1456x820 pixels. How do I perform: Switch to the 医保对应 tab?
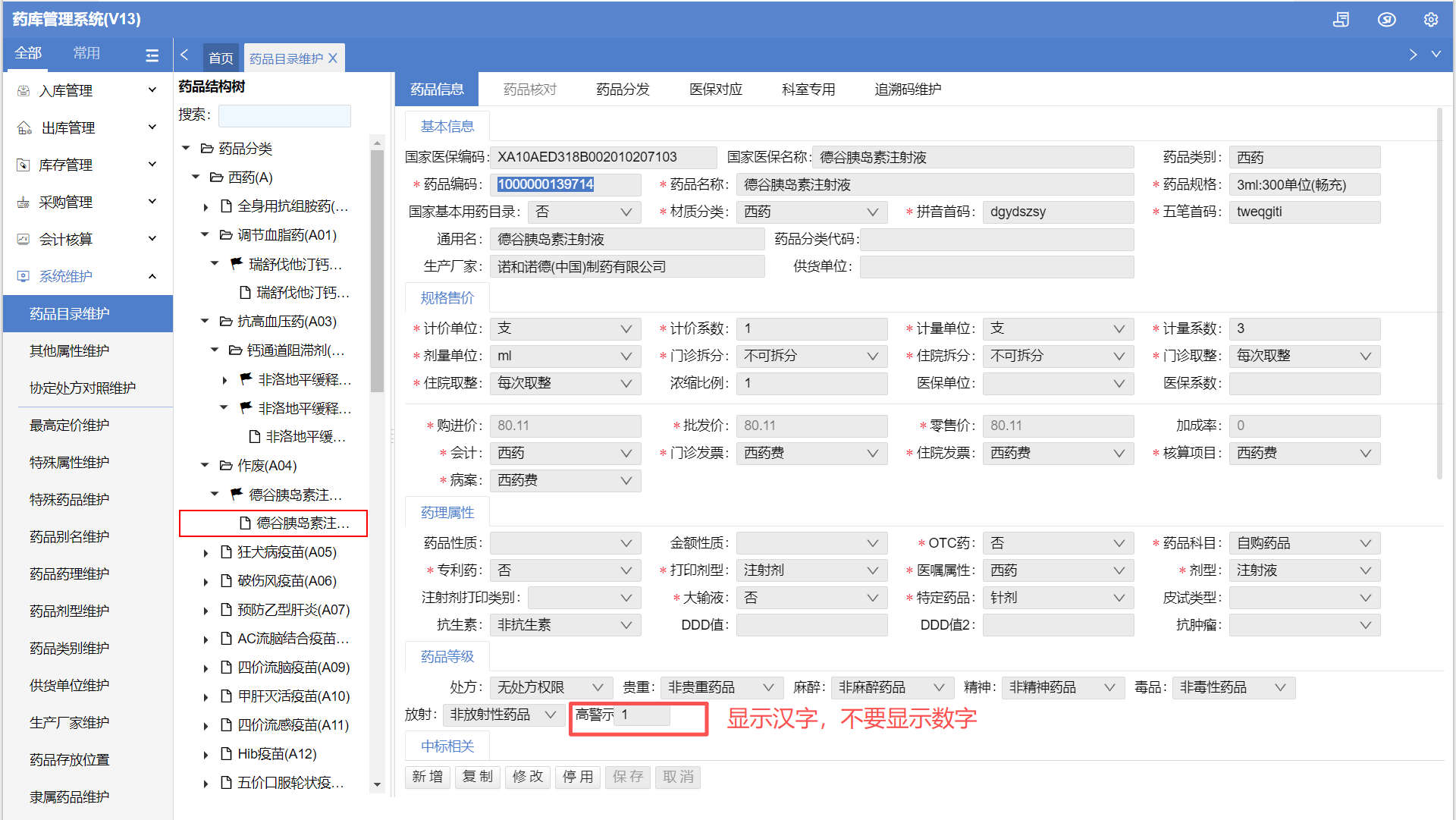(x=715, y=90)
